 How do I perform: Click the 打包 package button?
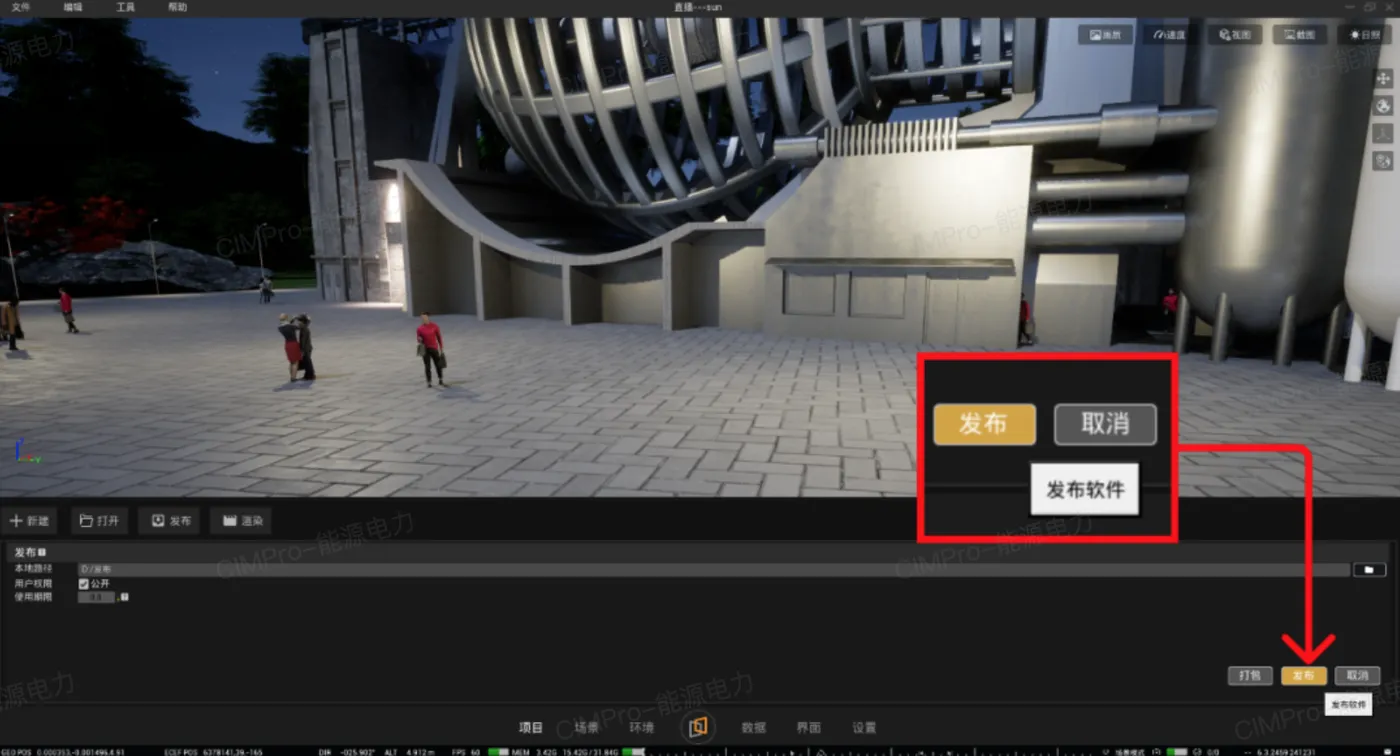pyautogui.click(x=1250, y=676)
